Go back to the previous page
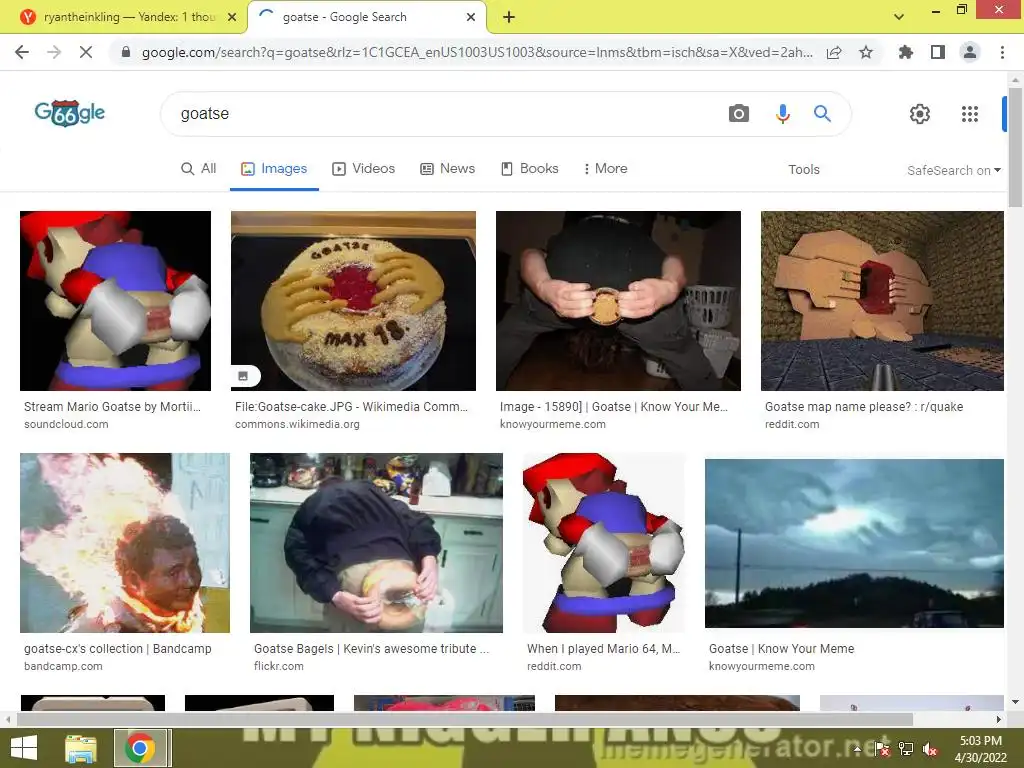 (x=22, y=52)
